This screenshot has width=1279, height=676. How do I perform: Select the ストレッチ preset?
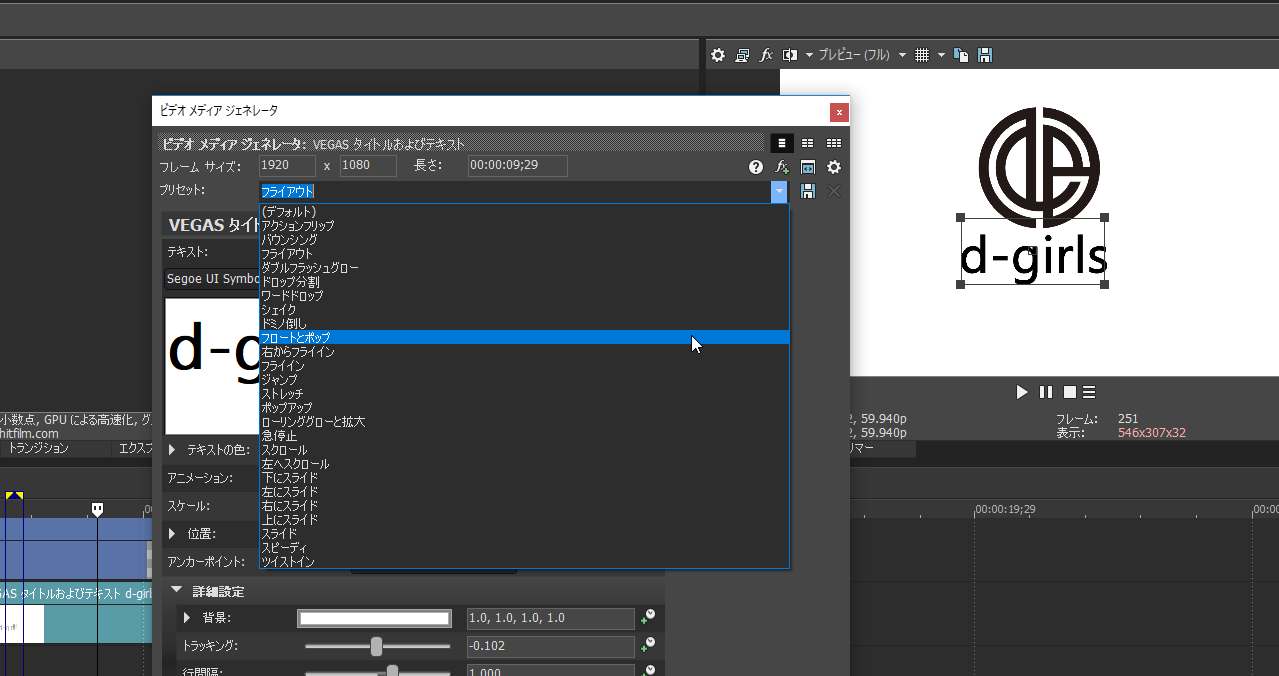(524, 394)
